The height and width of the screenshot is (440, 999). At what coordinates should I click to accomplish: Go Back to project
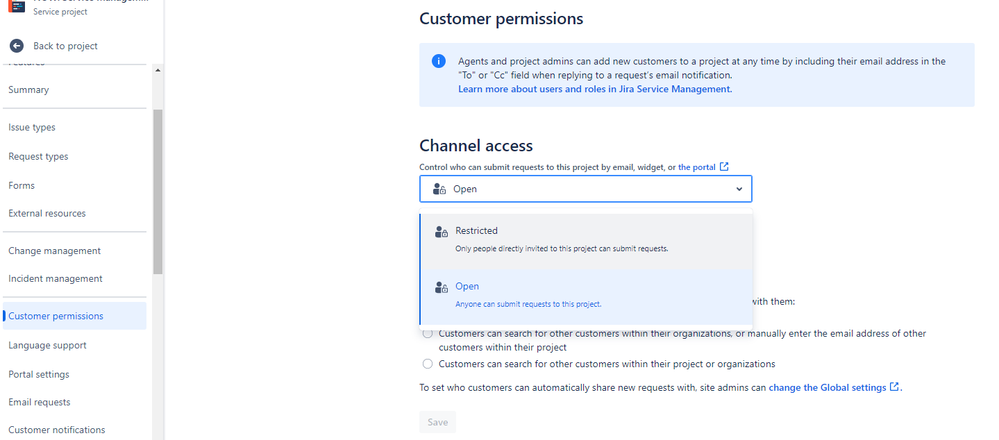(x=65, y=46)
